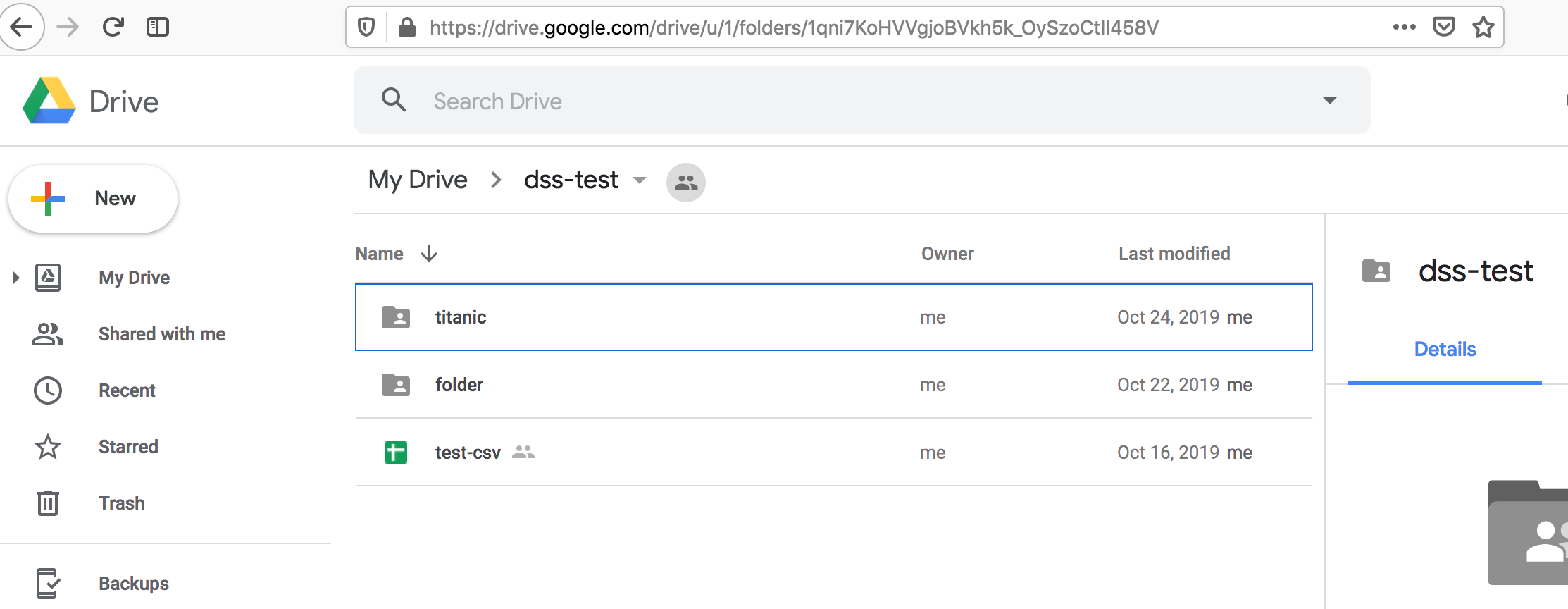Open the shared members icon next to dss-test
The image size is (1568, 609).
tap(685, 183)
